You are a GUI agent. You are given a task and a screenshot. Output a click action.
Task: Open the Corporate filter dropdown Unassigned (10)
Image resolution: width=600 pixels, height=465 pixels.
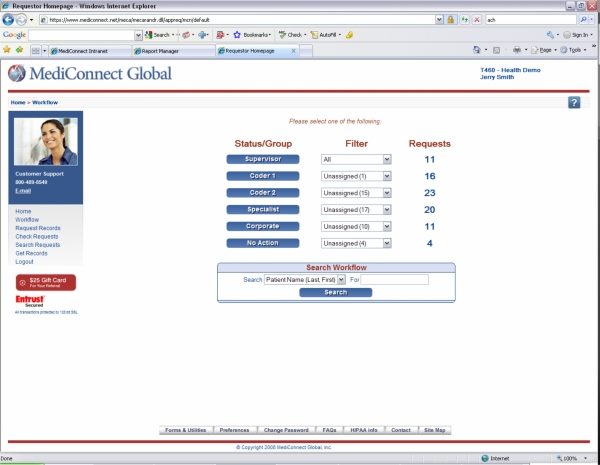click(356, 227)
